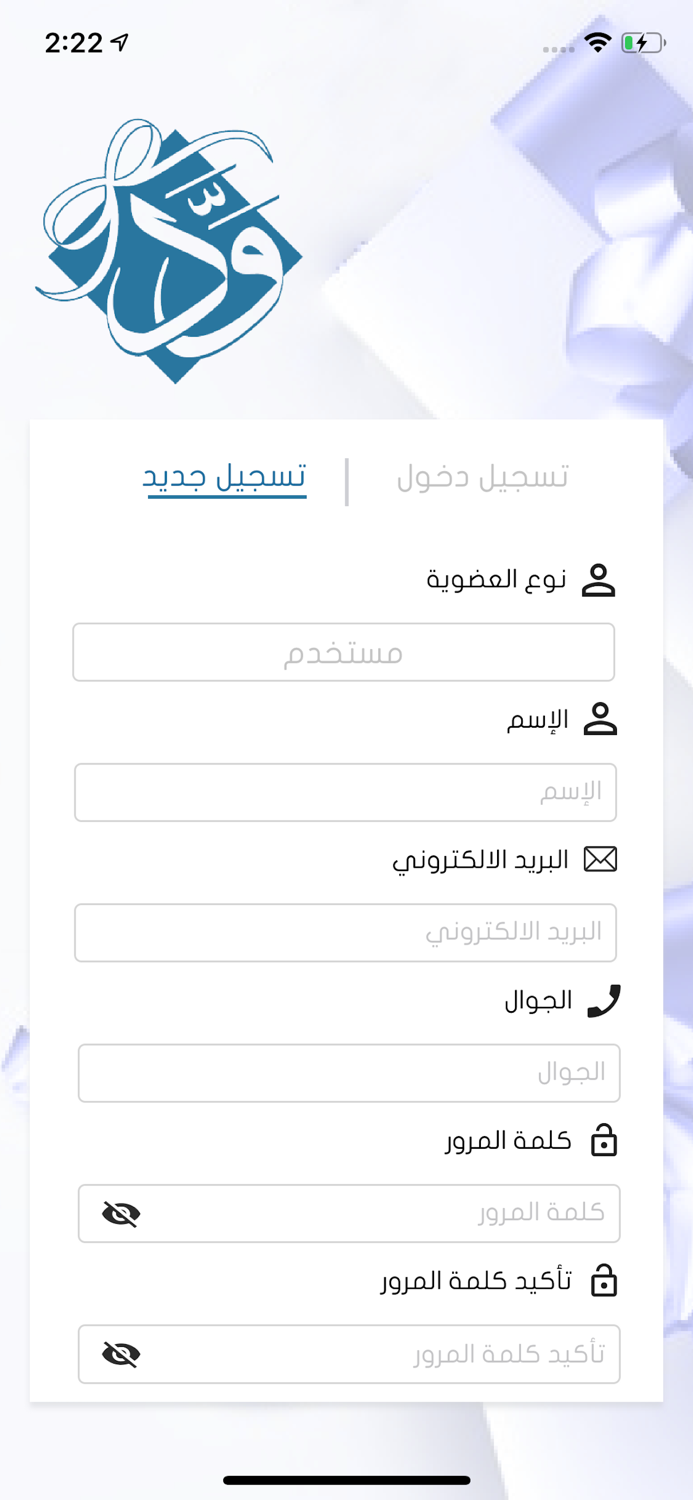This screenshot has height=1500, width=693.
Task: Click the person icon beside الإسم label
Action: pos(600,718)
